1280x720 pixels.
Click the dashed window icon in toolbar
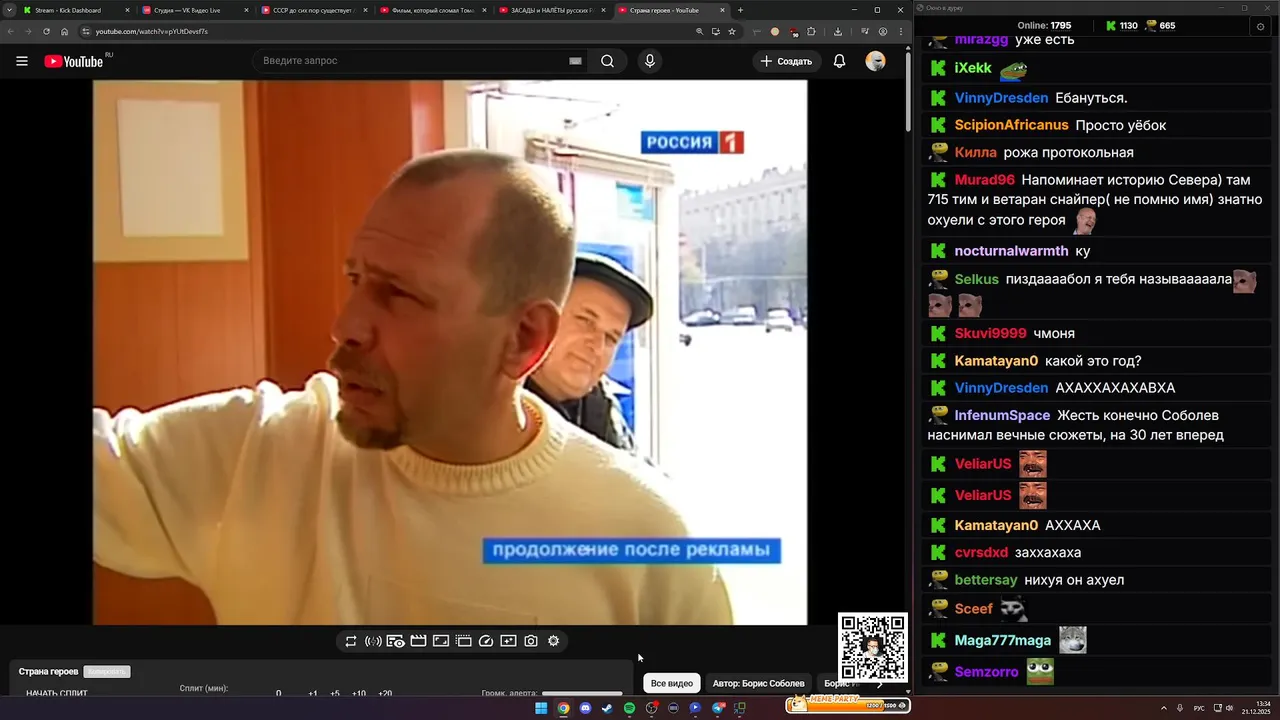pyautogui.click(x=463, y=641)
